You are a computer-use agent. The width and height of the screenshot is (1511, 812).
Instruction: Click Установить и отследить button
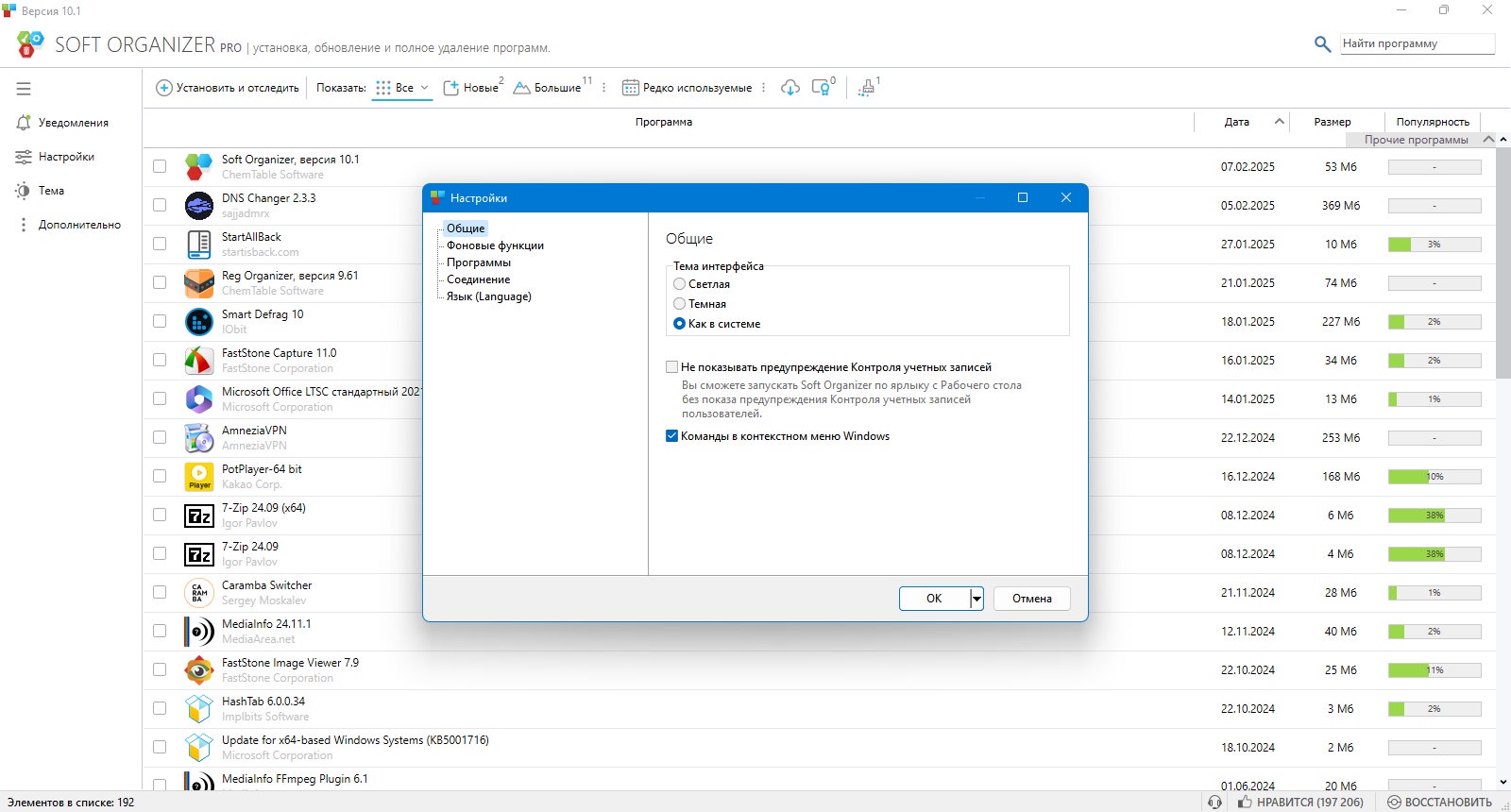click(x=228, y=88)
